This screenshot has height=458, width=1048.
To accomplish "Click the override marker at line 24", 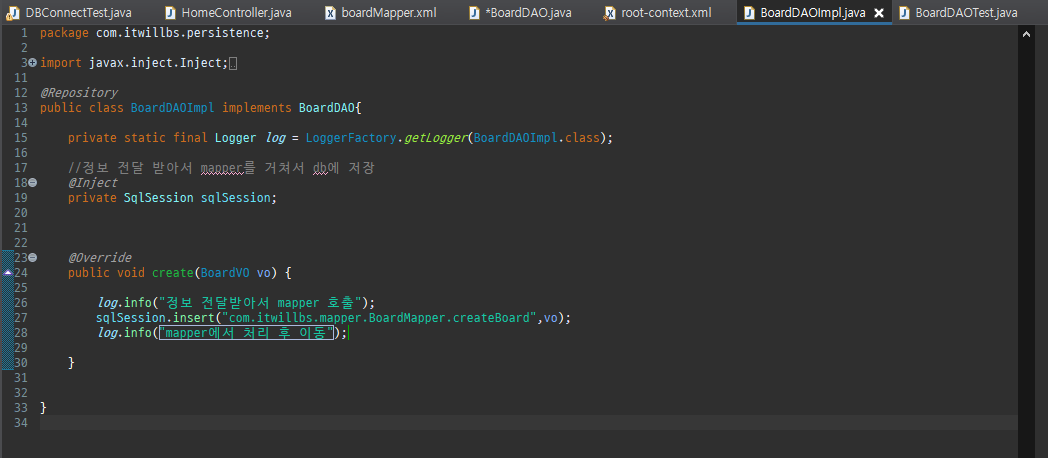I will pos(7,273).
